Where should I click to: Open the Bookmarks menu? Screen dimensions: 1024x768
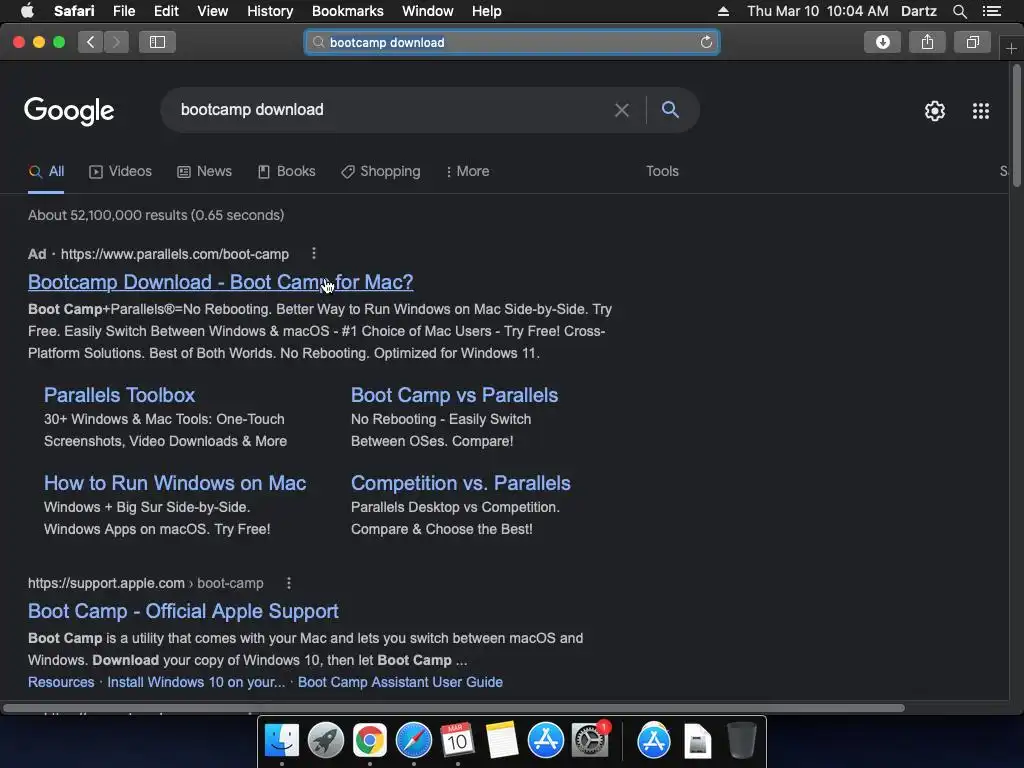[347, 11]
